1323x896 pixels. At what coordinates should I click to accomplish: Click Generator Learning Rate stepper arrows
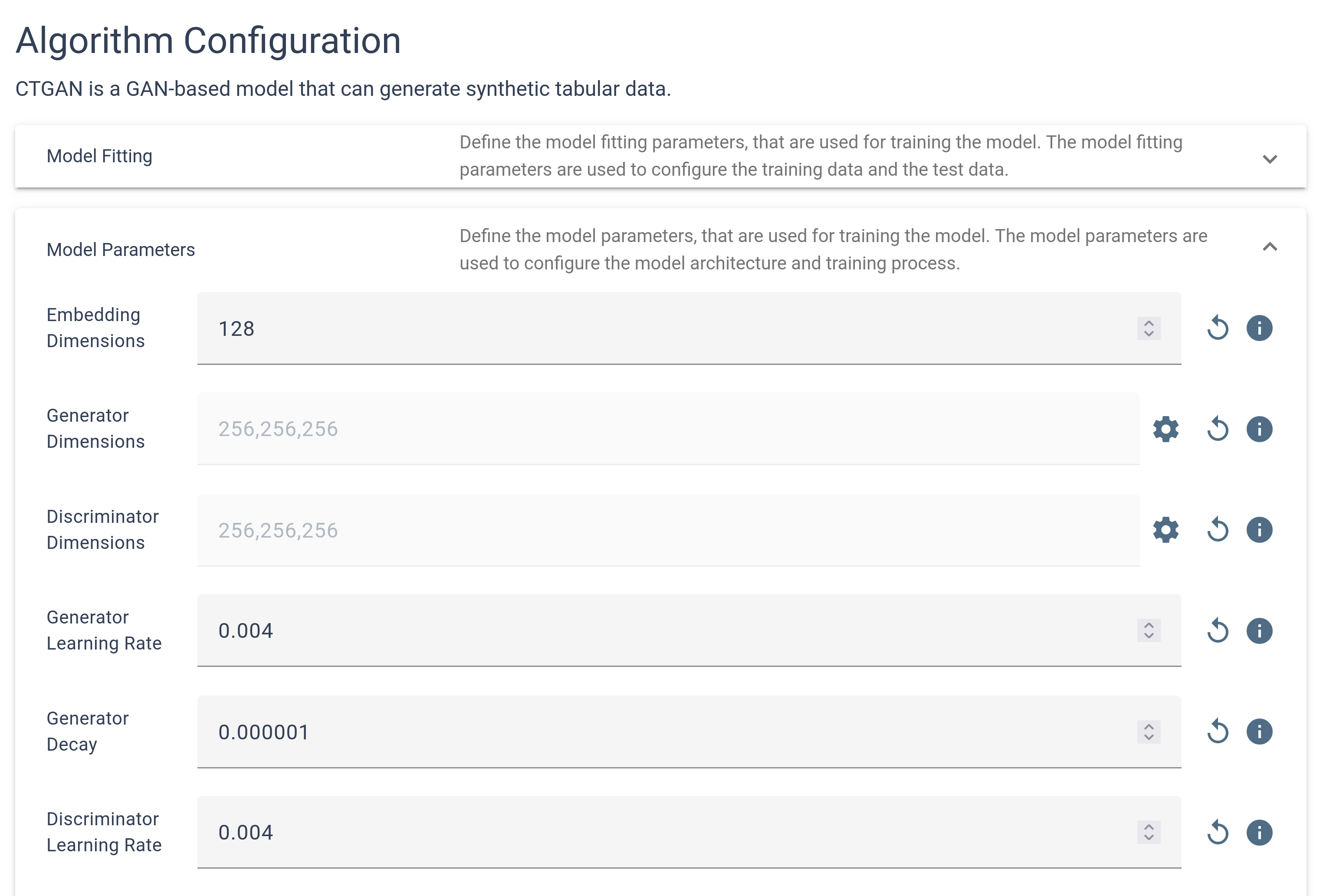[1148, 631]
